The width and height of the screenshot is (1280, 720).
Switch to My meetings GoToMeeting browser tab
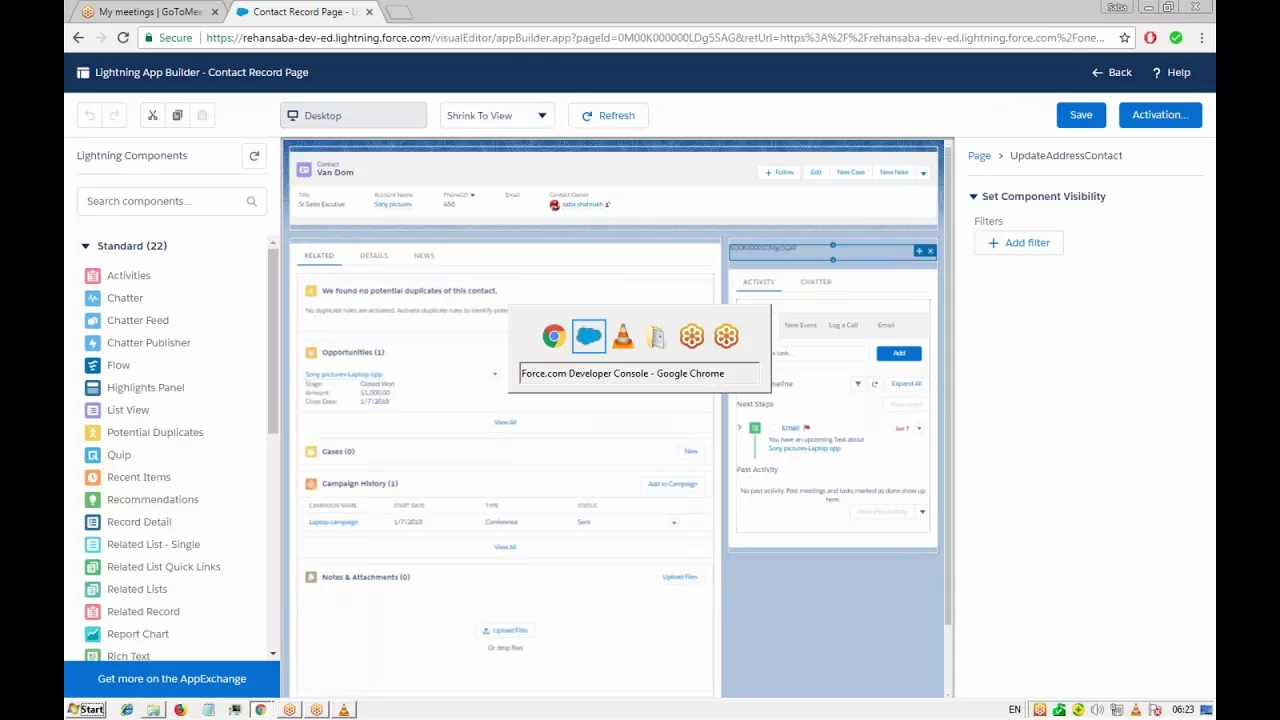tap(149, 12)
